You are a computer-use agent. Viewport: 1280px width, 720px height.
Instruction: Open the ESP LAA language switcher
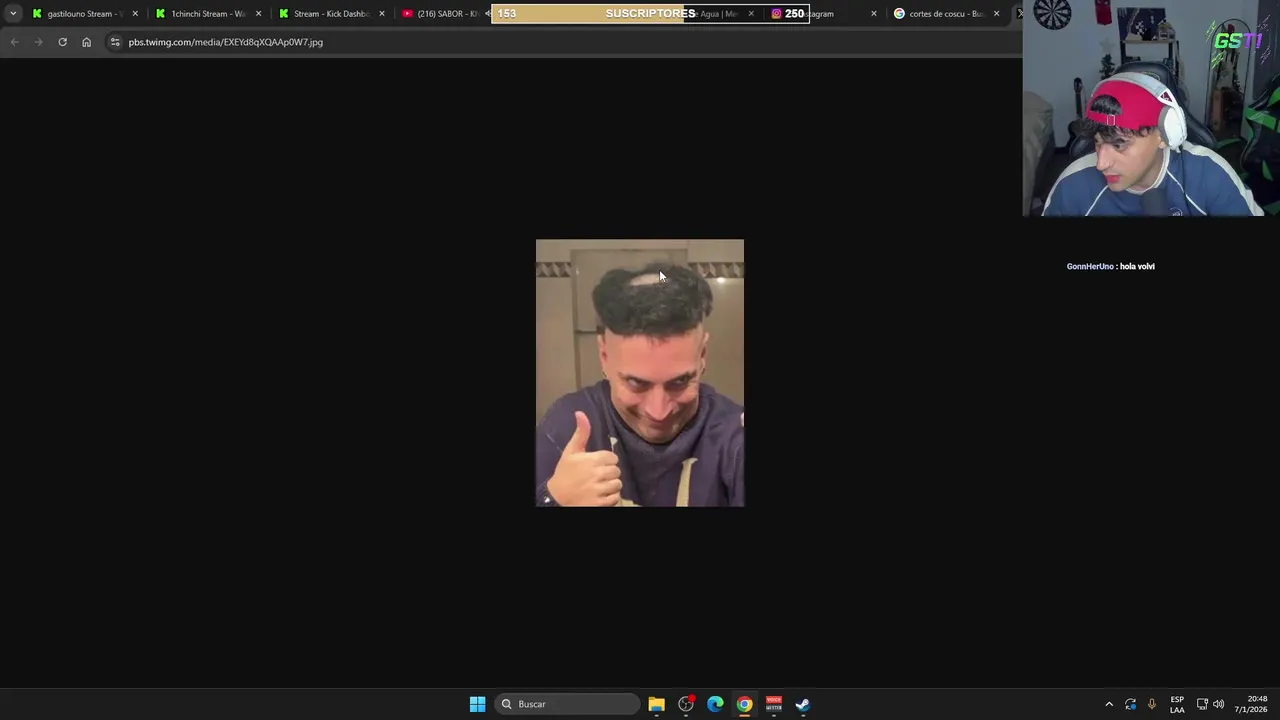pyautogui.click(x=1177, y=704)
